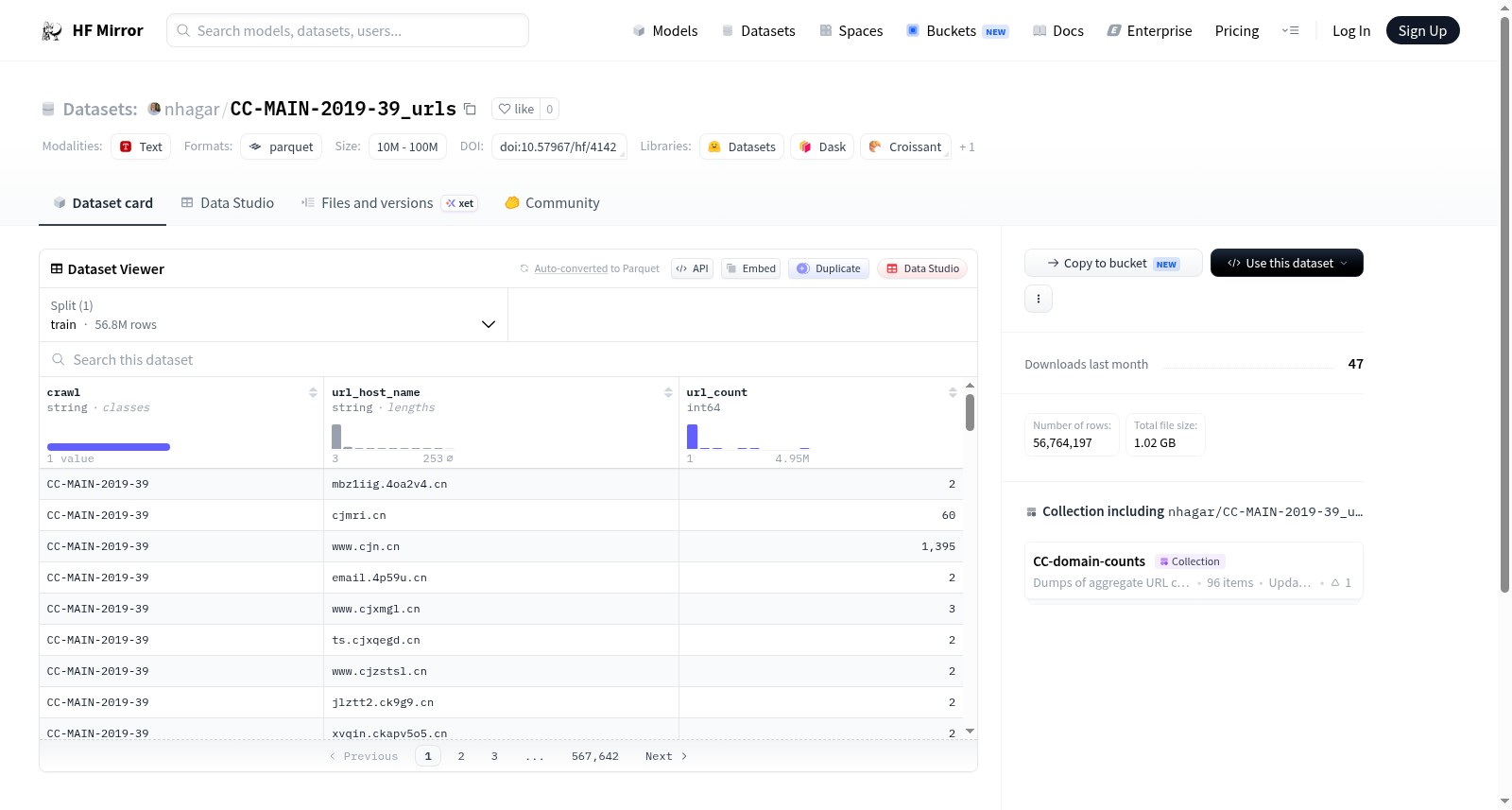Open the Community tab
Viewport: 1512px width, 810px height.
point(552,203)
